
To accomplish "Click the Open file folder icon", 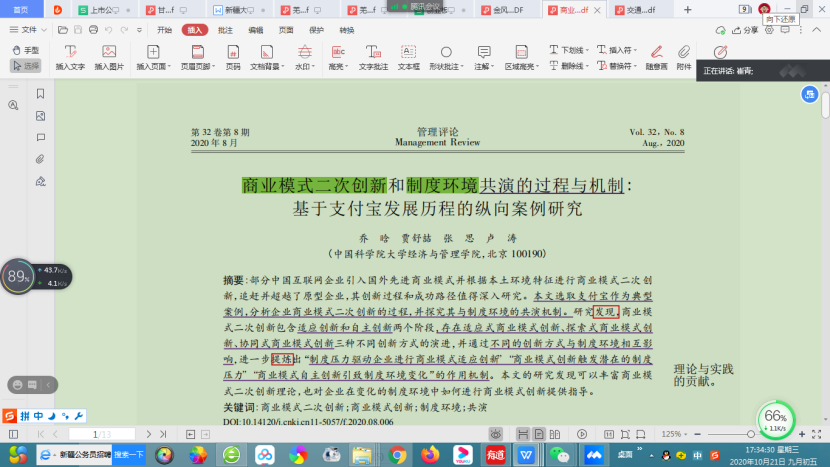I will [x=62, y=30].
